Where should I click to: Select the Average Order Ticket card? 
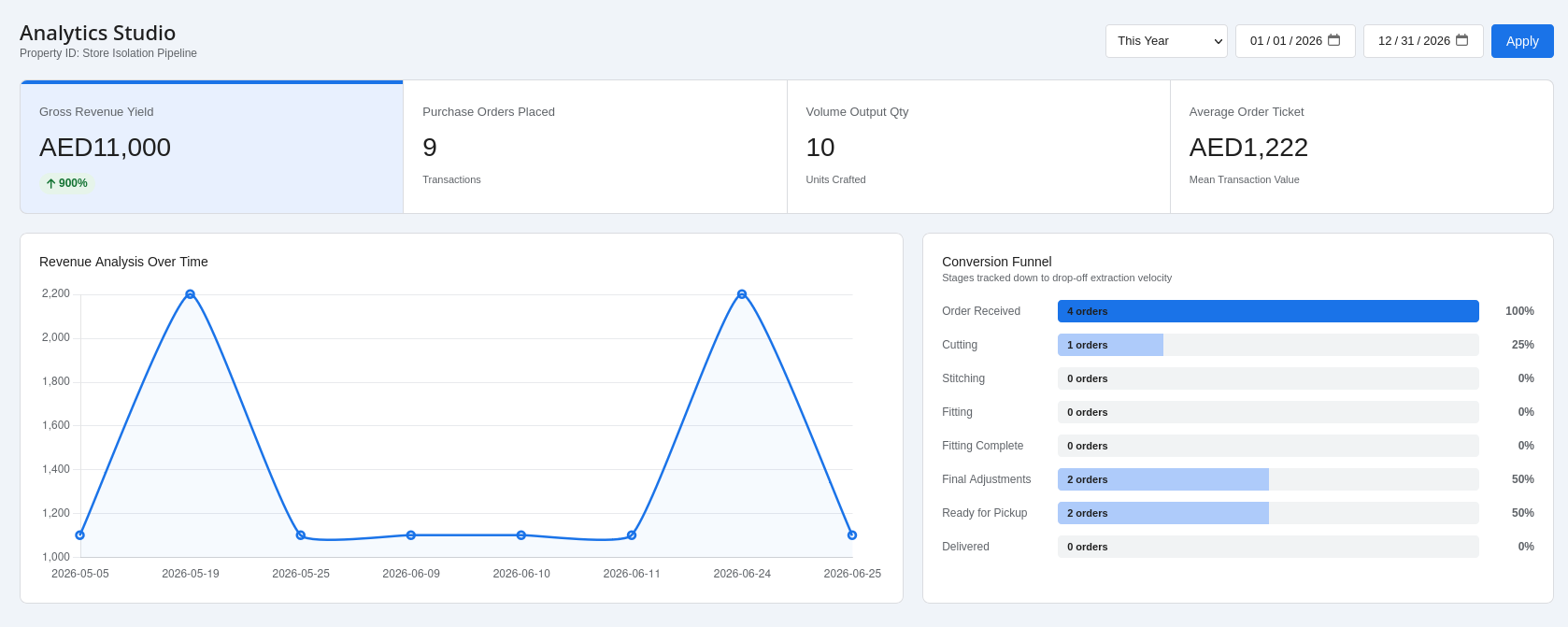click(x=1361, y=147)
